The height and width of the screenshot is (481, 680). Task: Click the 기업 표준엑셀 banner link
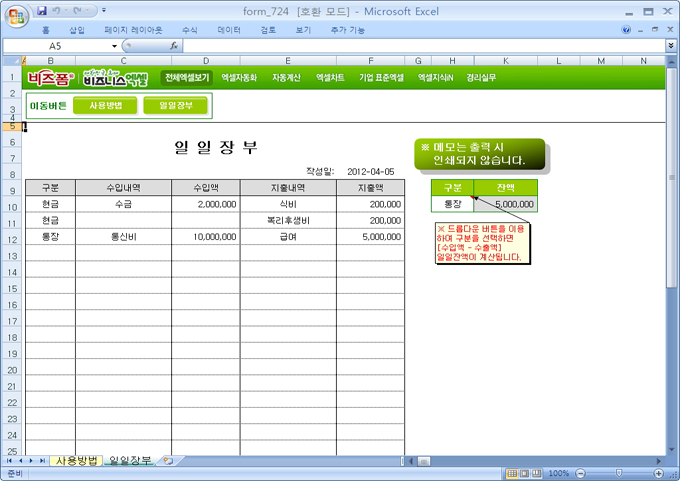[x=381, y=78]
